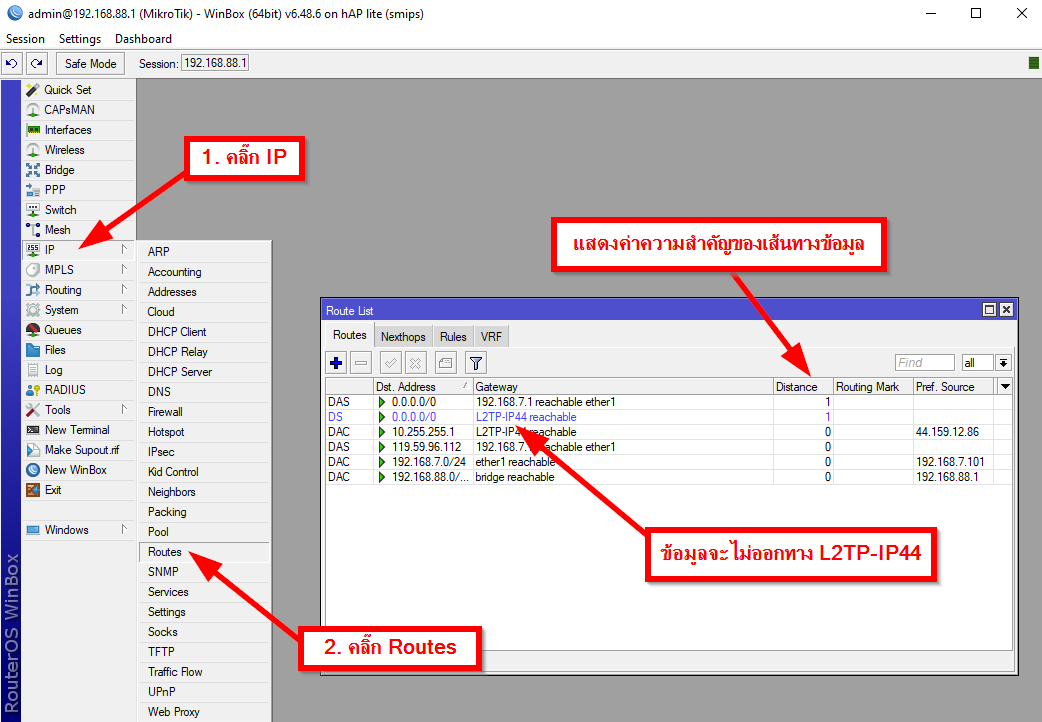Open the Wireless sidebar item
The width and height of the screenshot is (1042, 722).
point(78,150)
